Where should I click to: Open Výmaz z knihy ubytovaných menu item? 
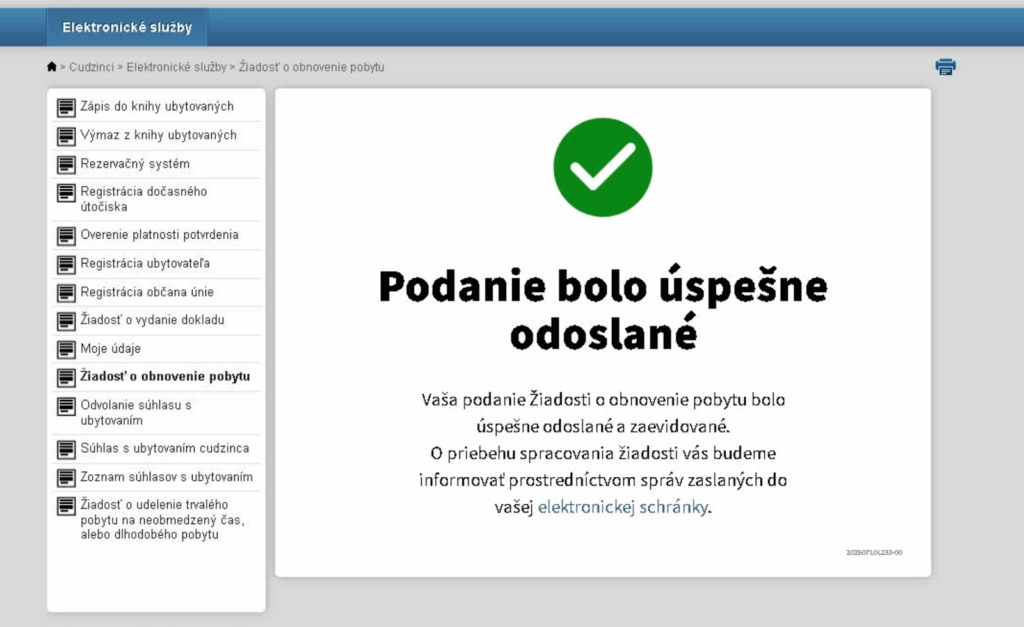[x=158, y=135]
